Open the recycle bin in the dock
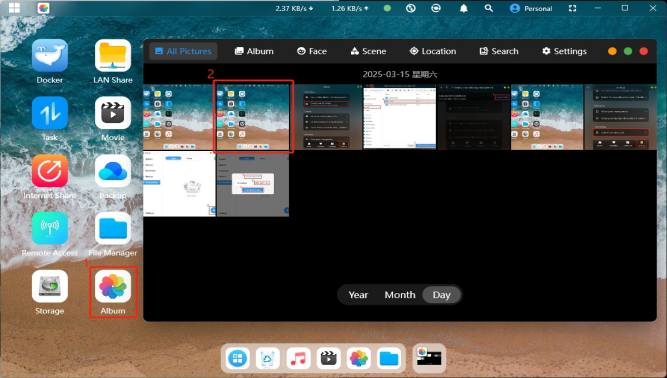Viewport: 667px width, 378px height. click(268, 358)
